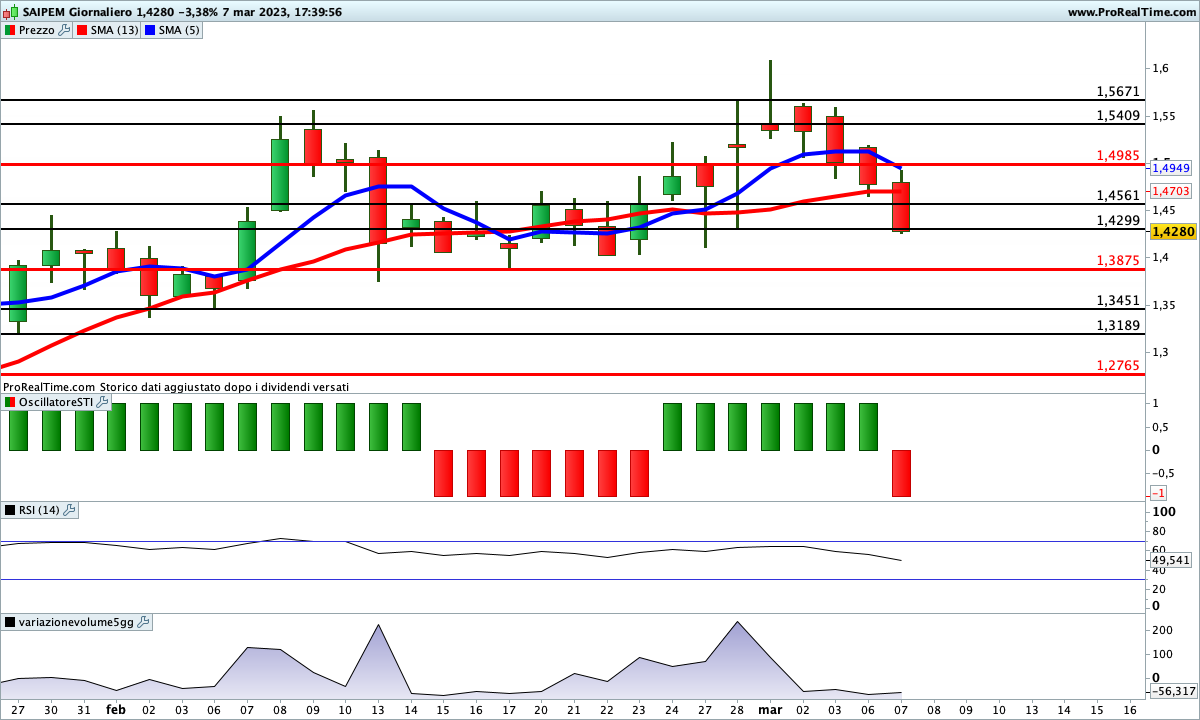Open settings wrench next to Prezzo
This screenshot has height=720, width=1200.
tap(65, 30)
